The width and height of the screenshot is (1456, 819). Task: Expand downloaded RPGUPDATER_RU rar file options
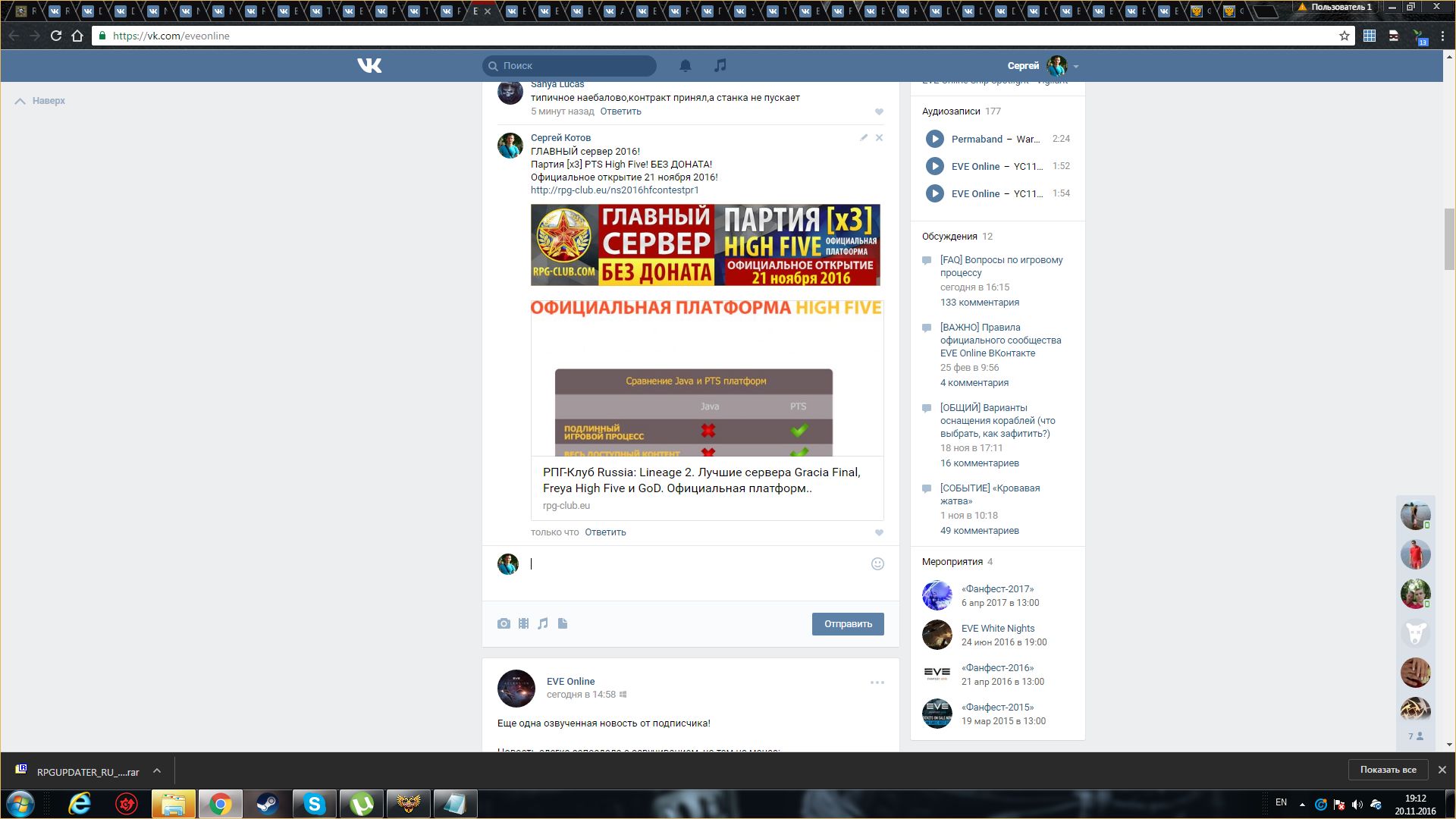click(157, 771)
